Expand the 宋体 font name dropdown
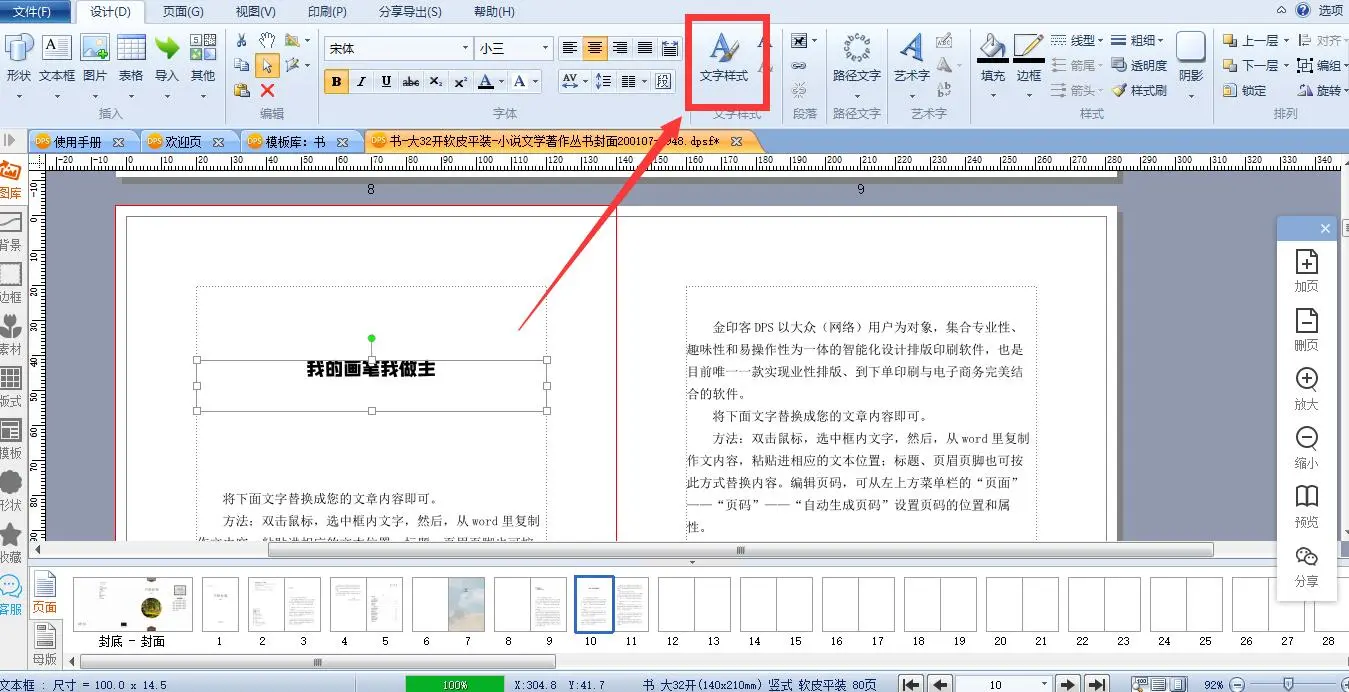This screenshot has height=692, width=1349. tap(465, 48)
